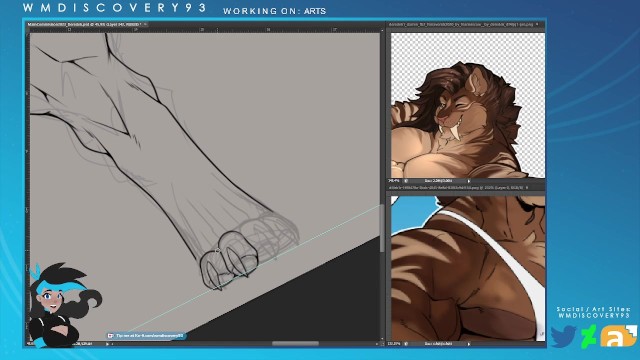This screenshot has width=640, height=360.
Task: Close the main sketch document tab
Action: [x=145, y=24]
